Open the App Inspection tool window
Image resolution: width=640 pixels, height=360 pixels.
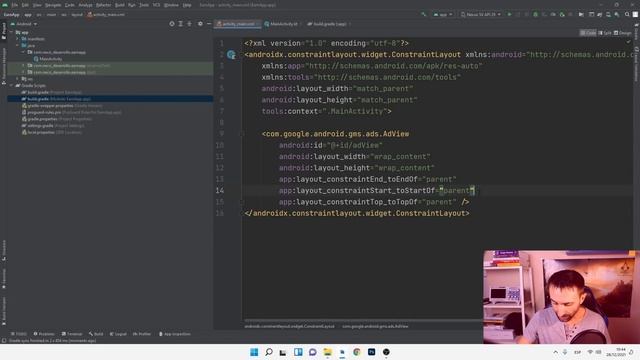(174, 334)
